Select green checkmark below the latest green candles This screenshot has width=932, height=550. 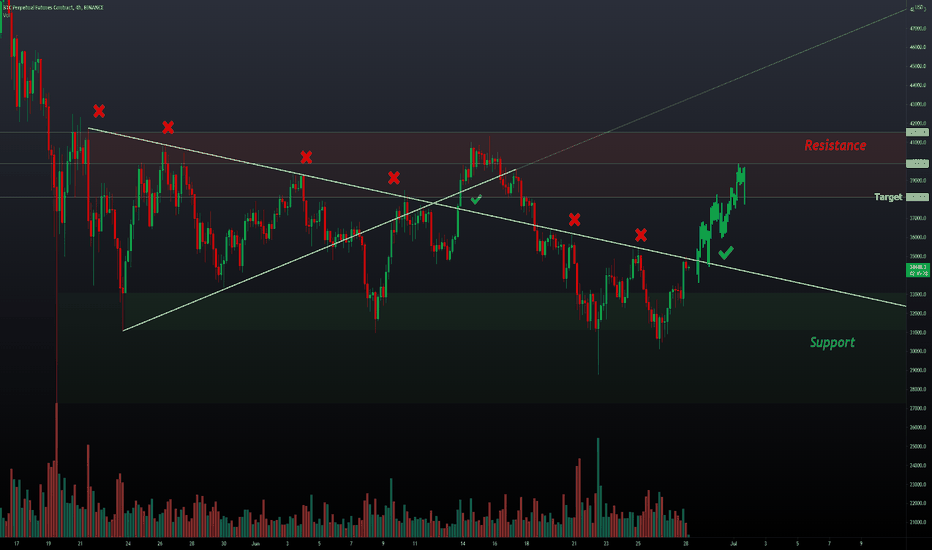coord(726,253)
